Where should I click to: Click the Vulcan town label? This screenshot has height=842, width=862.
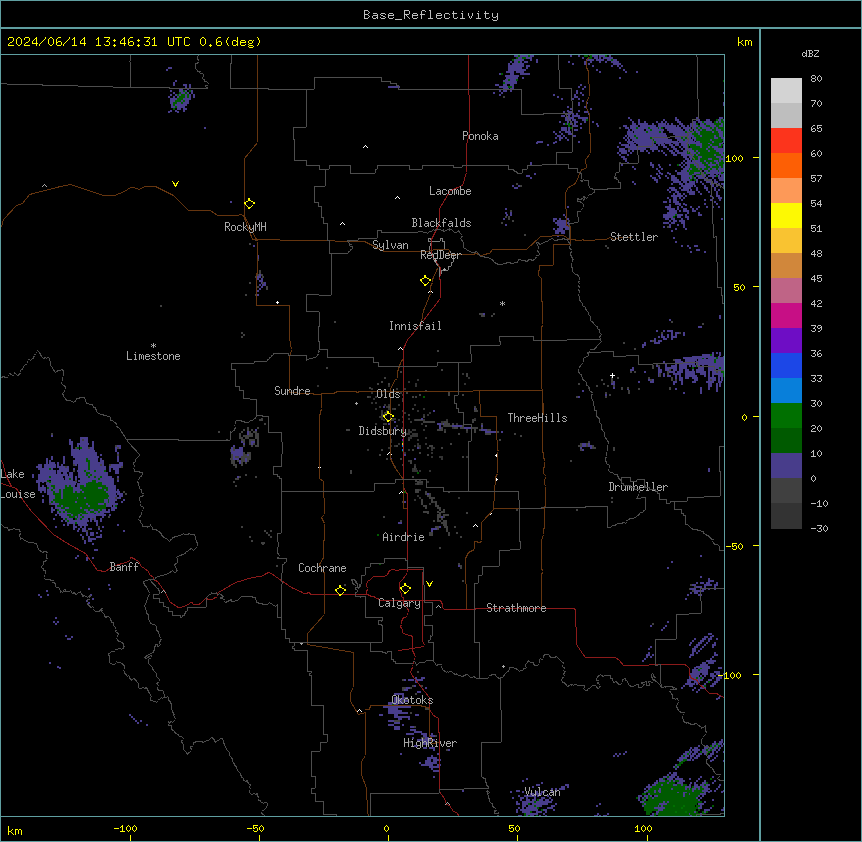coord(543,792)
